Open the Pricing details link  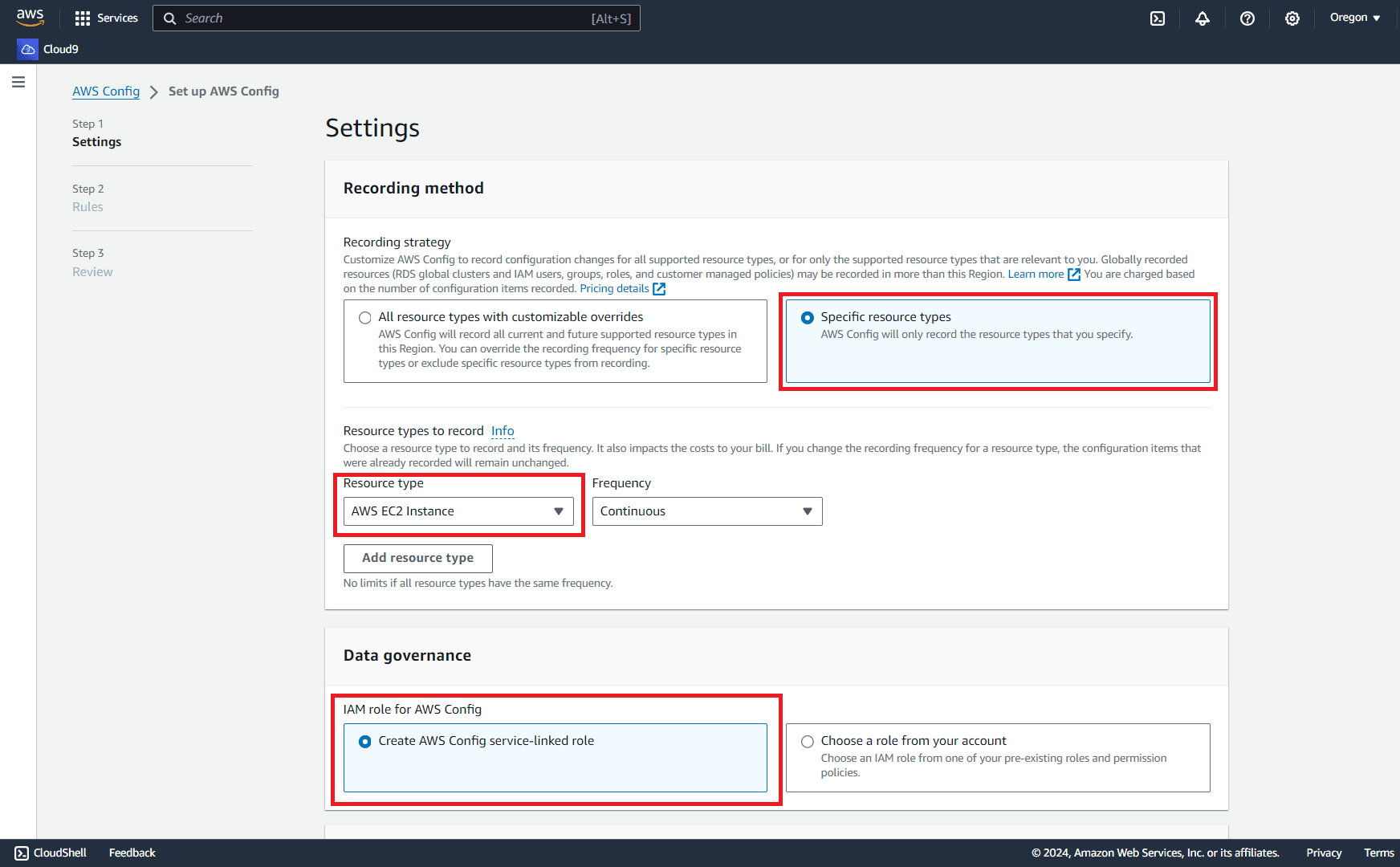[614, 289]
